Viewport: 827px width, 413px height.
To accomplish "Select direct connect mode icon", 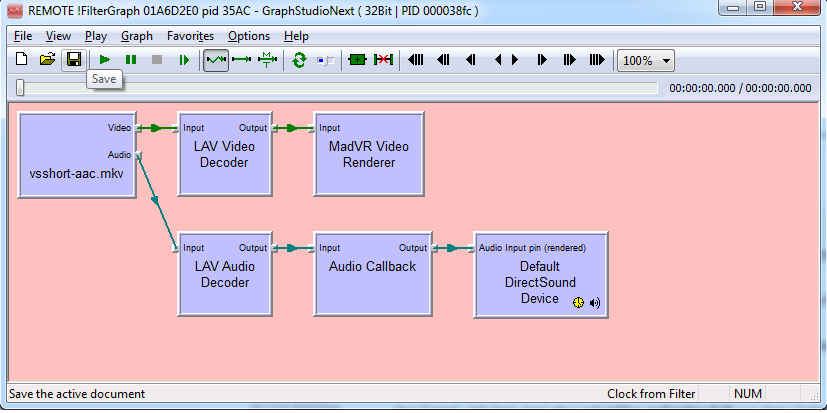I will click(x=242, y=60).
